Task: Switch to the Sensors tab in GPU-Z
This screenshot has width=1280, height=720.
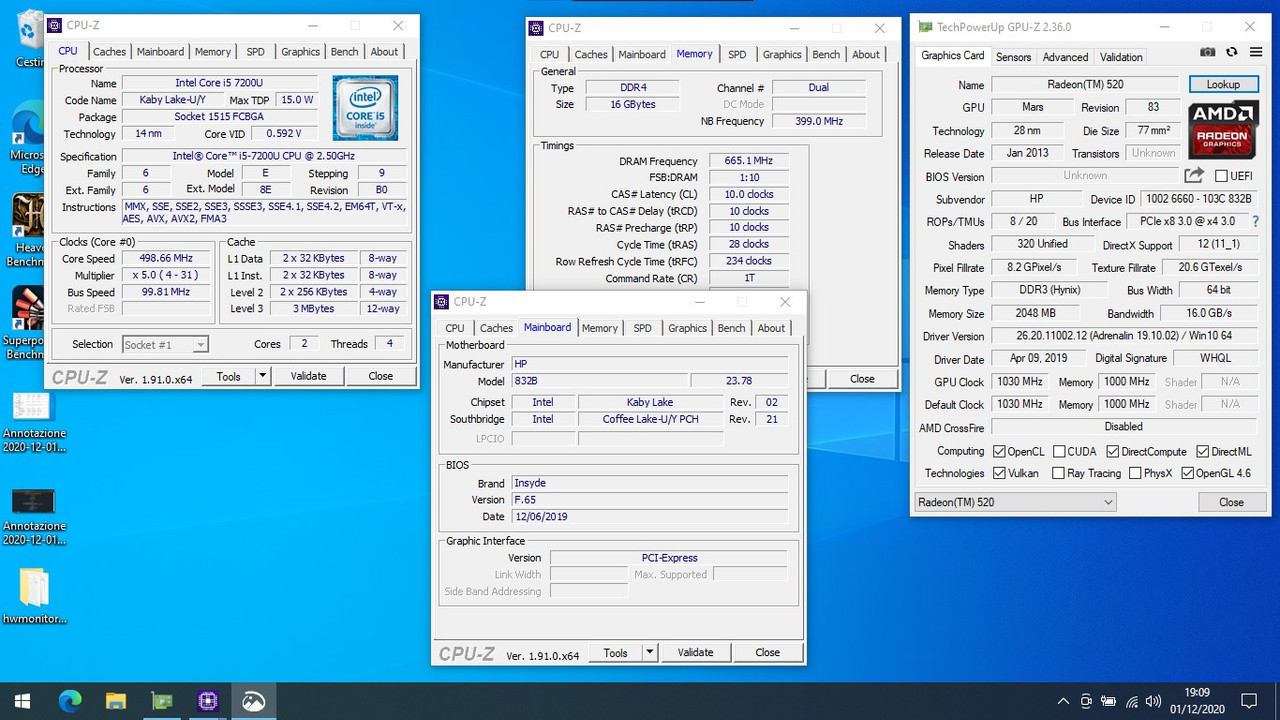Action: 1013,57
